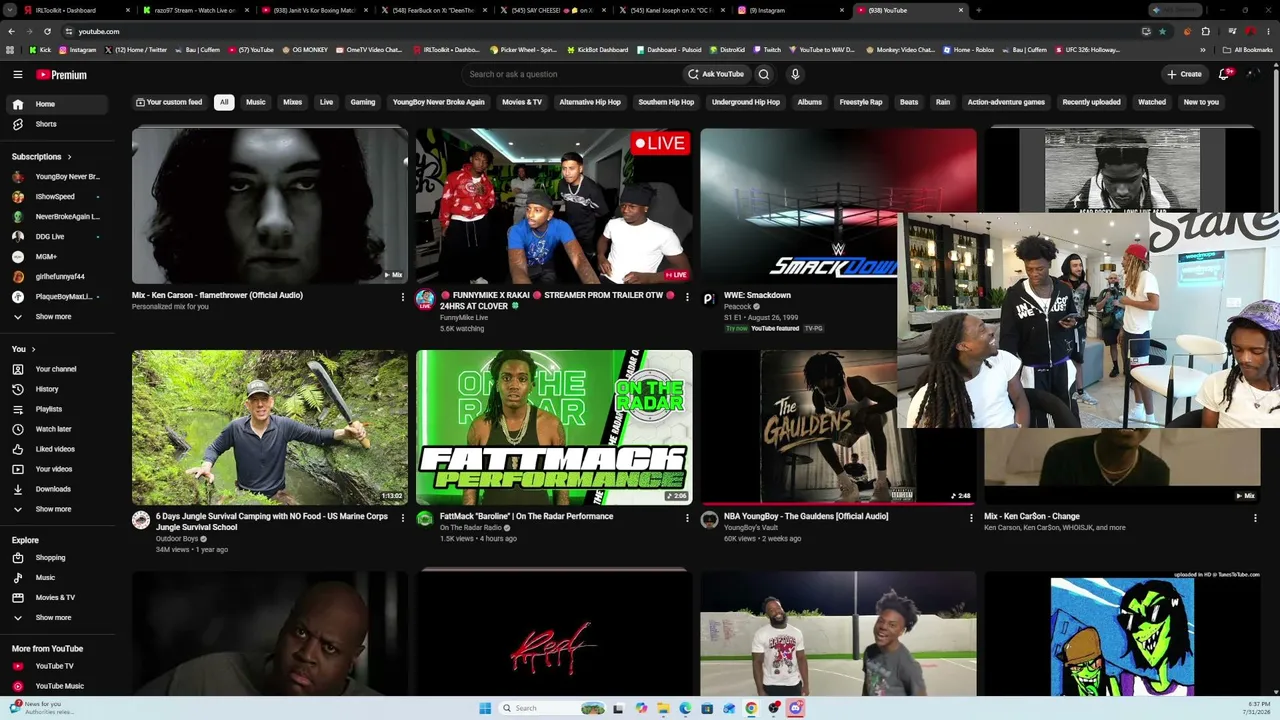The image size is (1280, 720).
Task: Click the search magnifier button
Action: click(x=764, y=74)
